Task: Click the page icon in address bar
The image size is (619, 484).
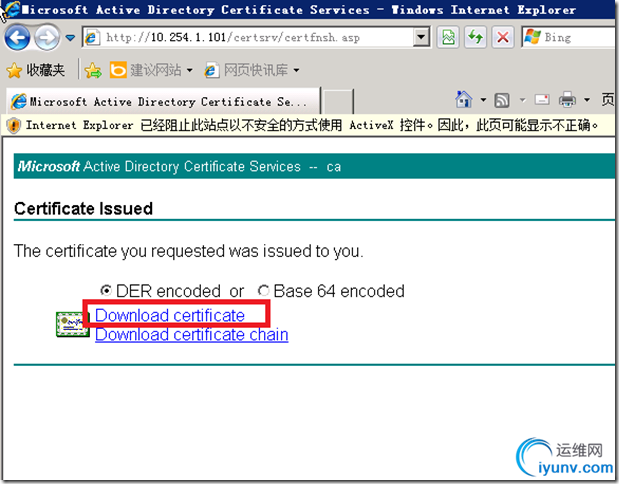Action: pyautogui.click(x=91, y=38)
